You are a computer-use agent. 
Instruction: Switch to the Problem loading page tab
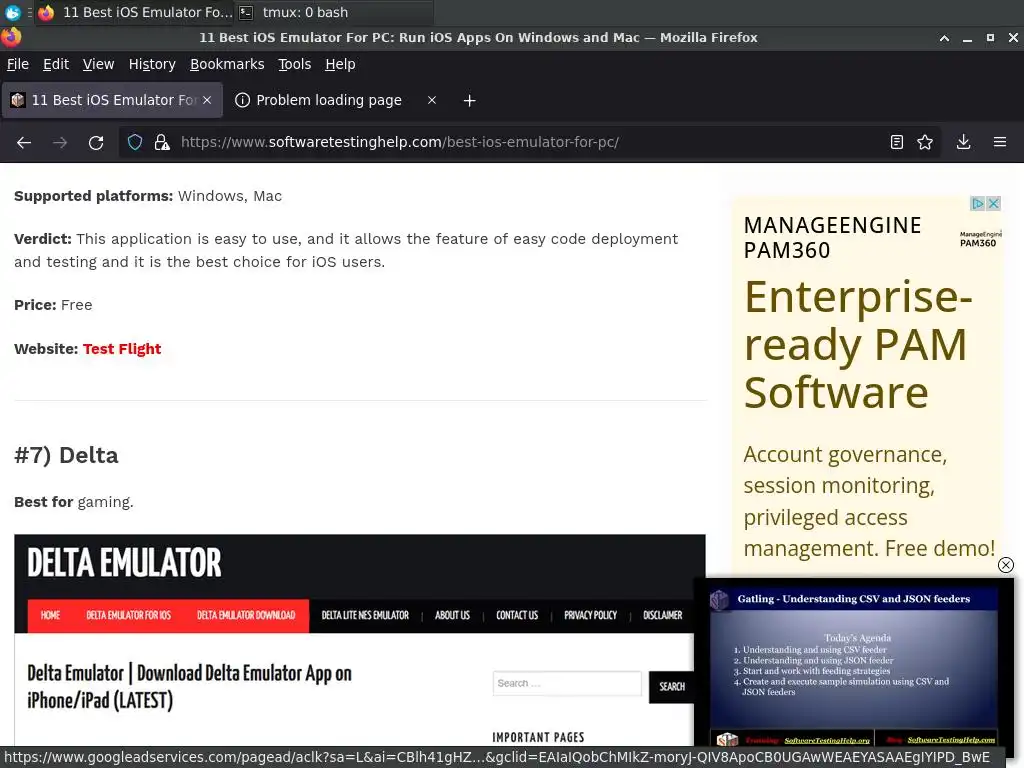click(x=328, y=100)
